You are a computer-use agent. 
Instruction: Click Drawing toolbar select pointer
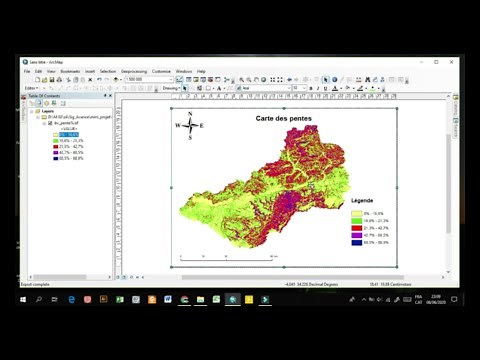pyautogui.click(x=185, y=88)
